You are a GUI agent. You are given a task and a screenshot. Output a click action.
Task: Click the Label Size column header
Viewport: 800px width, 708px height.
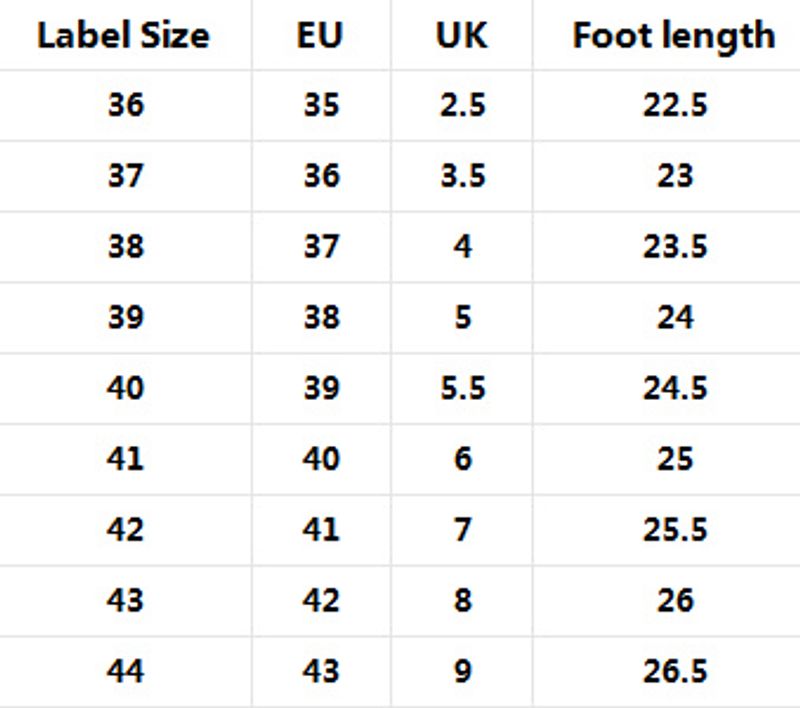(124, 36)
